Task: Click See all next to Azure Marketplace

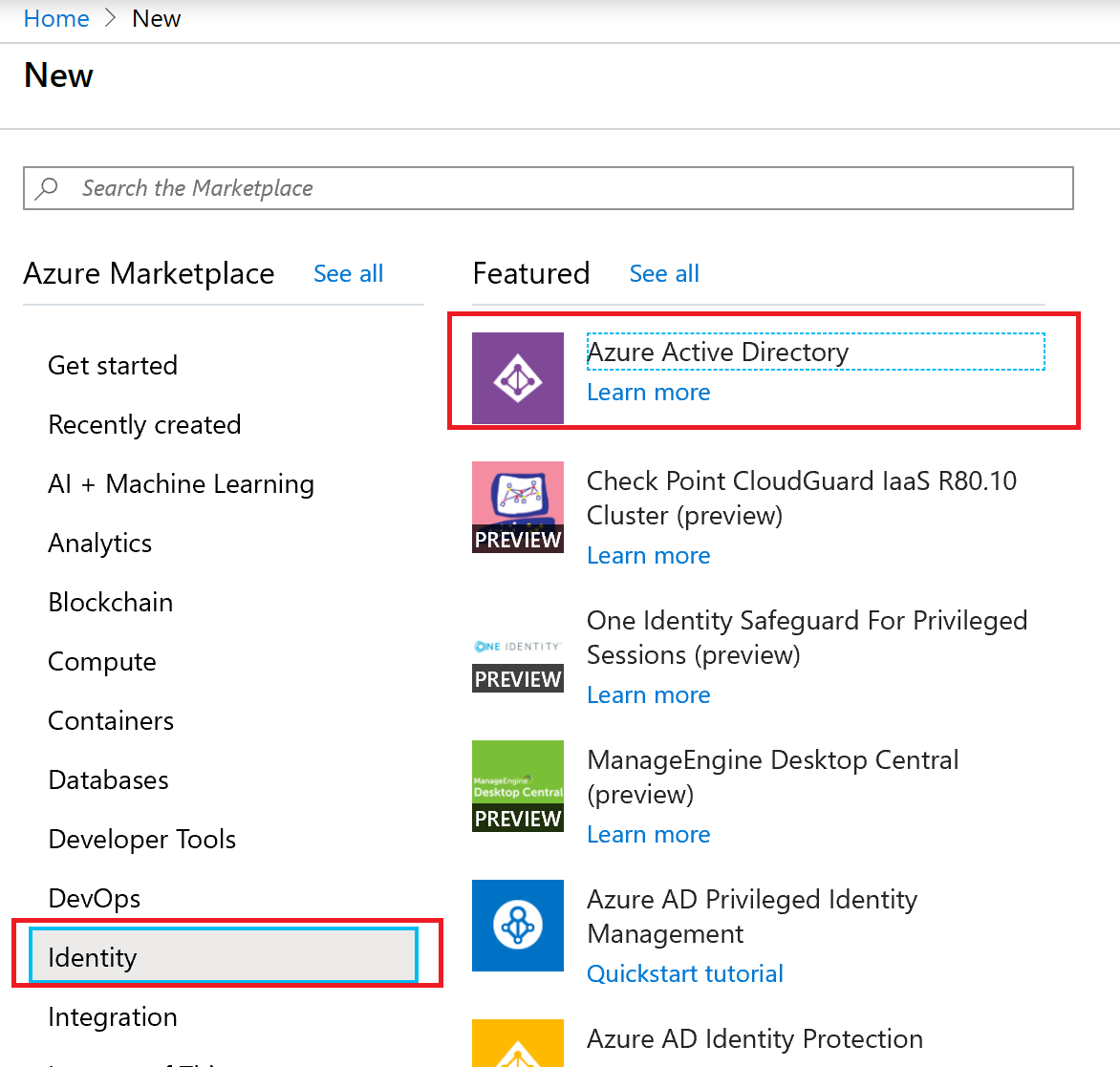Action: point(348,273)
